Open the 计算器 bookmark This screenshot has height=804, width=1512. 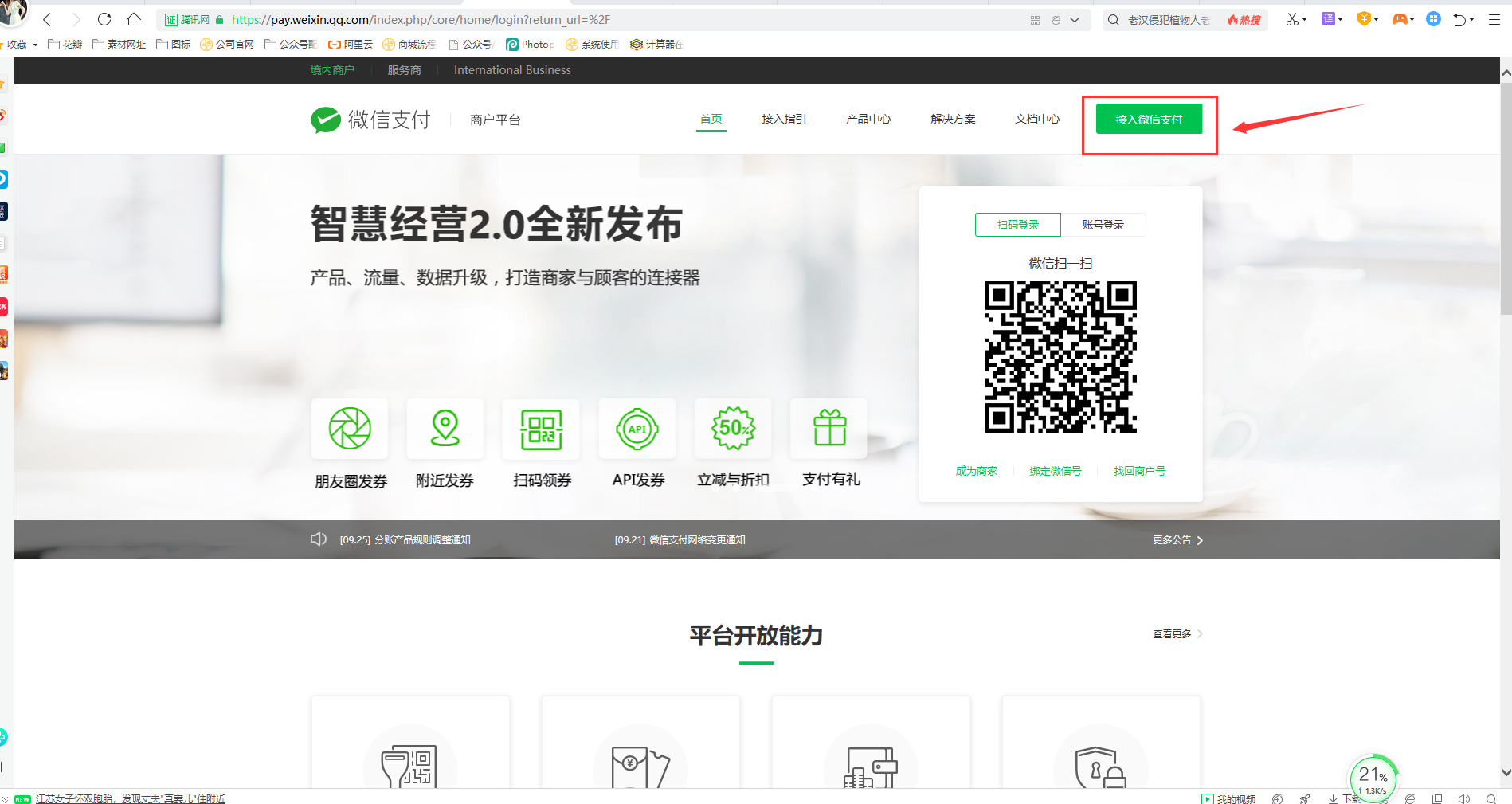tap(656, 45)
